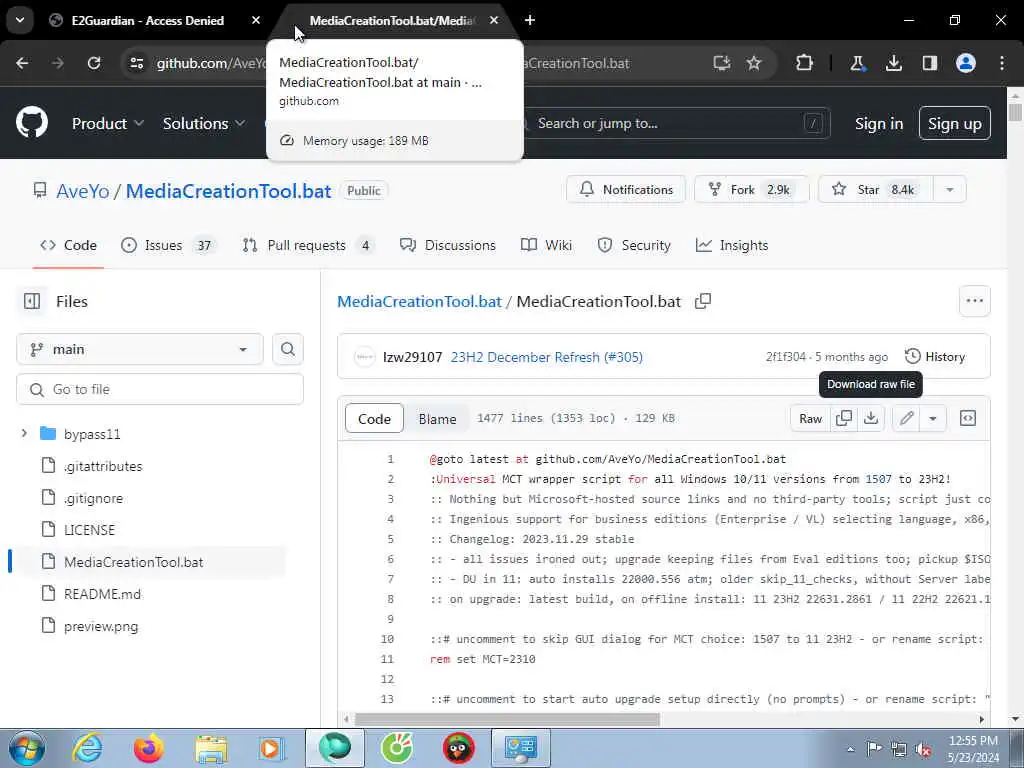1024x768 pixels.
Task: Bookmark this page with the star icon
Action: [754, 63]
